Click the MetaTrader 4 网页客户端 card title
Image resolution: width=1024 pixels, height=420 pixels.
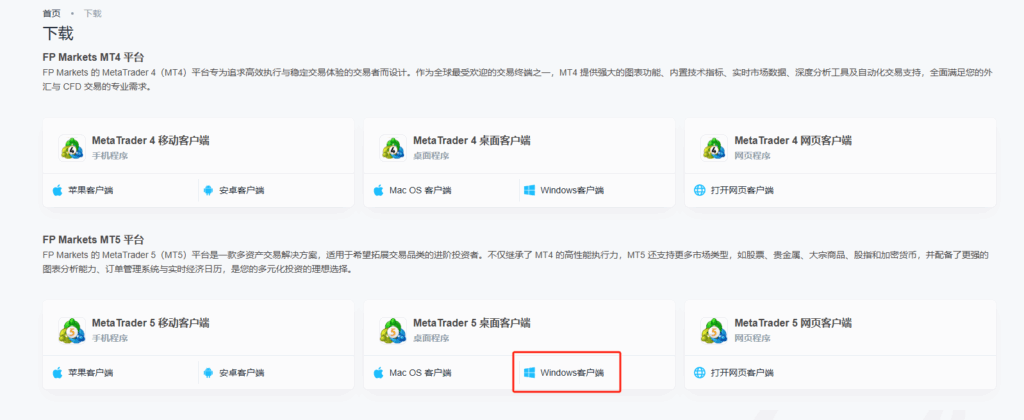tap(792, 140)
